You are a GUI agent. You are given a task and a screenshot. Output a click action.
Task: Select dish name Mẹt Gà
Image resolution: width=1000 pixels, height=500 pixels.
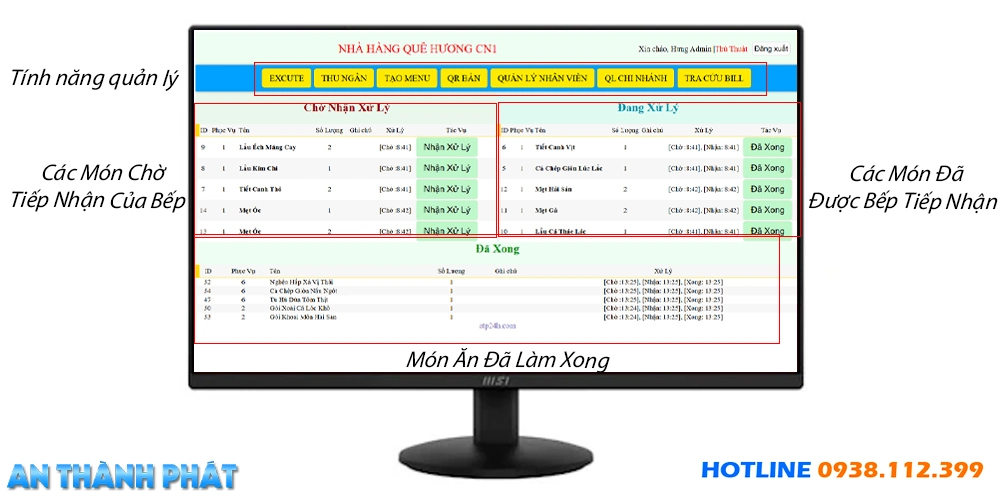coord(547,210)
